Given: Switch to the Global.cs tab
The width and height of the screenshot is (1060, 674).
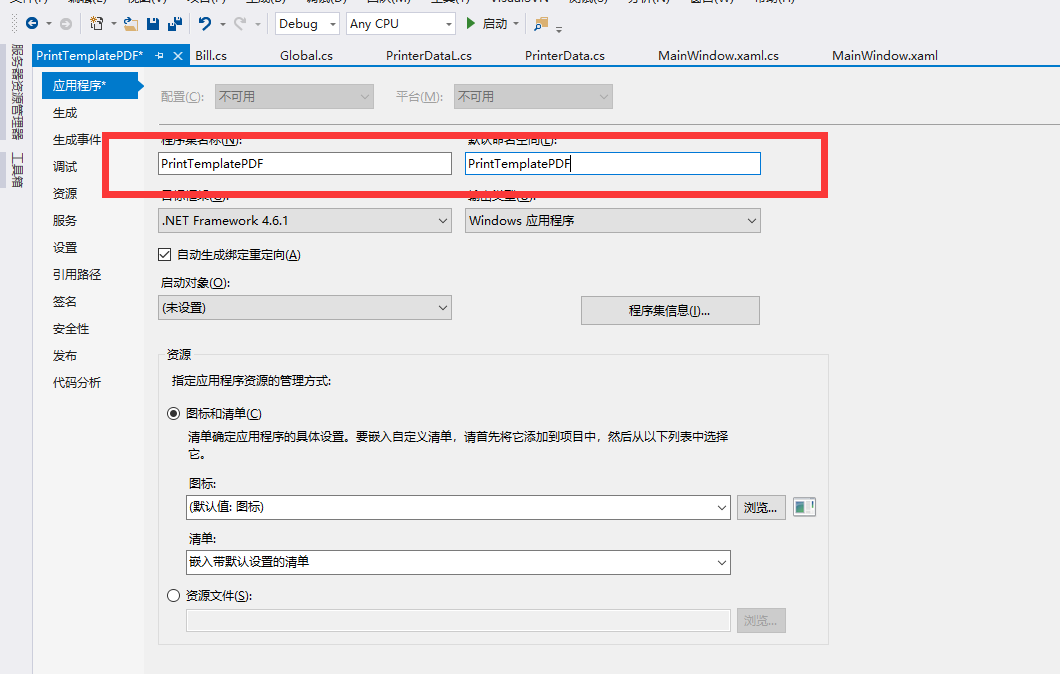Looking at the screenshot, I should click(x=306, y=55).
